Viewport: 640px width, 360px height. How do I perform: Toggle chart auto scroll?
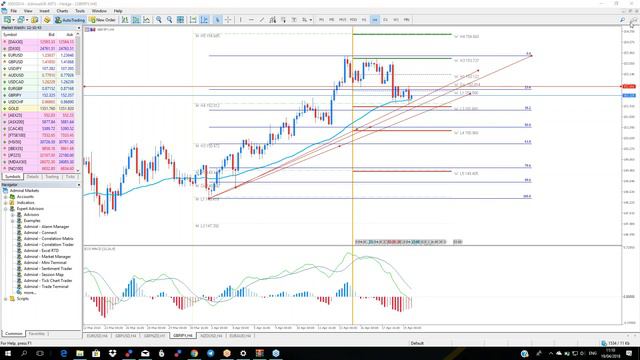pyautogui.click(x=193, y=20)
